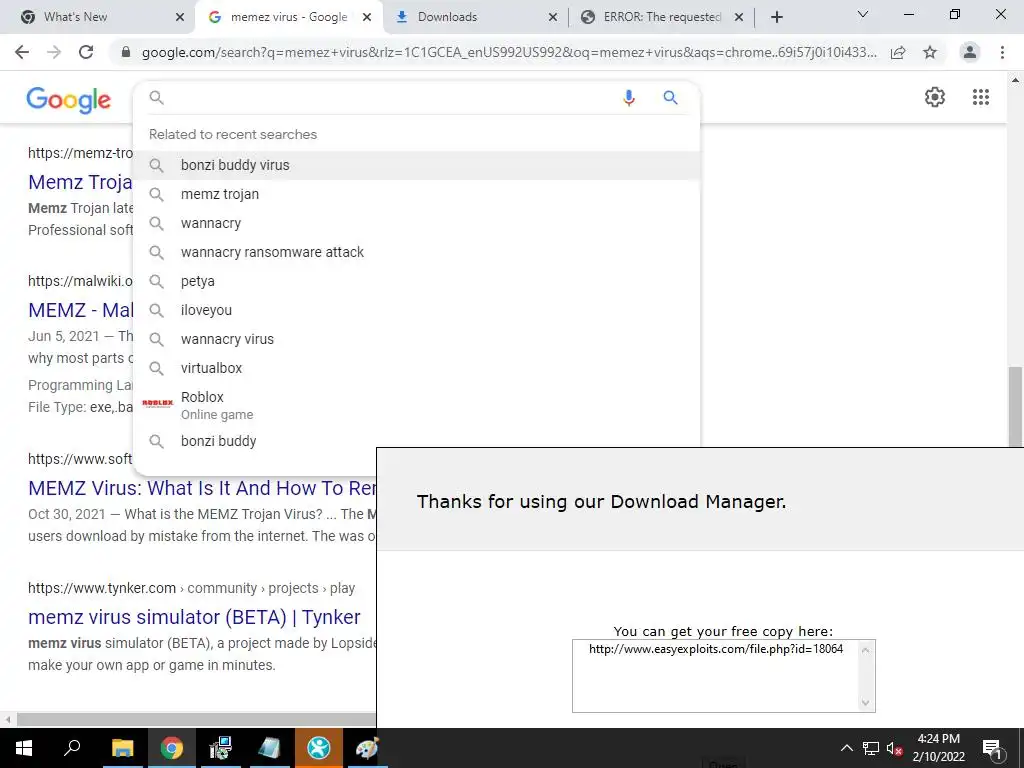Open the Google apps grid
The height and width of the screenshot is (768, 1024).
980,97
